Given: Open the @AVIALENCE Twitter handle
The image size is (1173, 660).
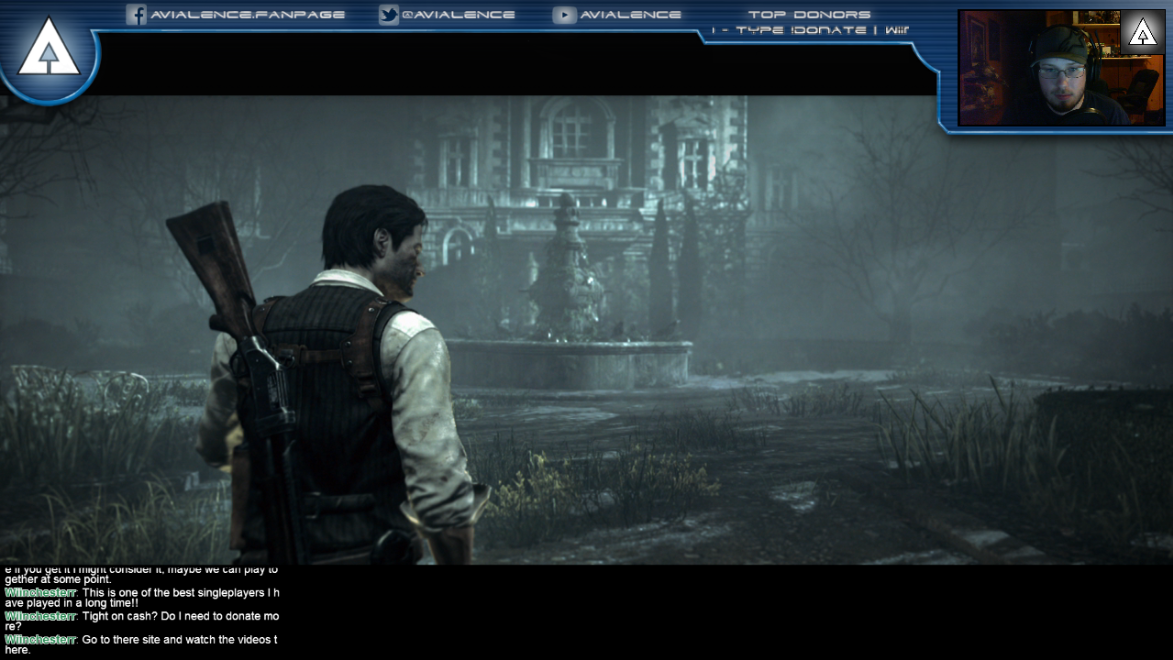Looking at the screenshot, I should point(458,14).
